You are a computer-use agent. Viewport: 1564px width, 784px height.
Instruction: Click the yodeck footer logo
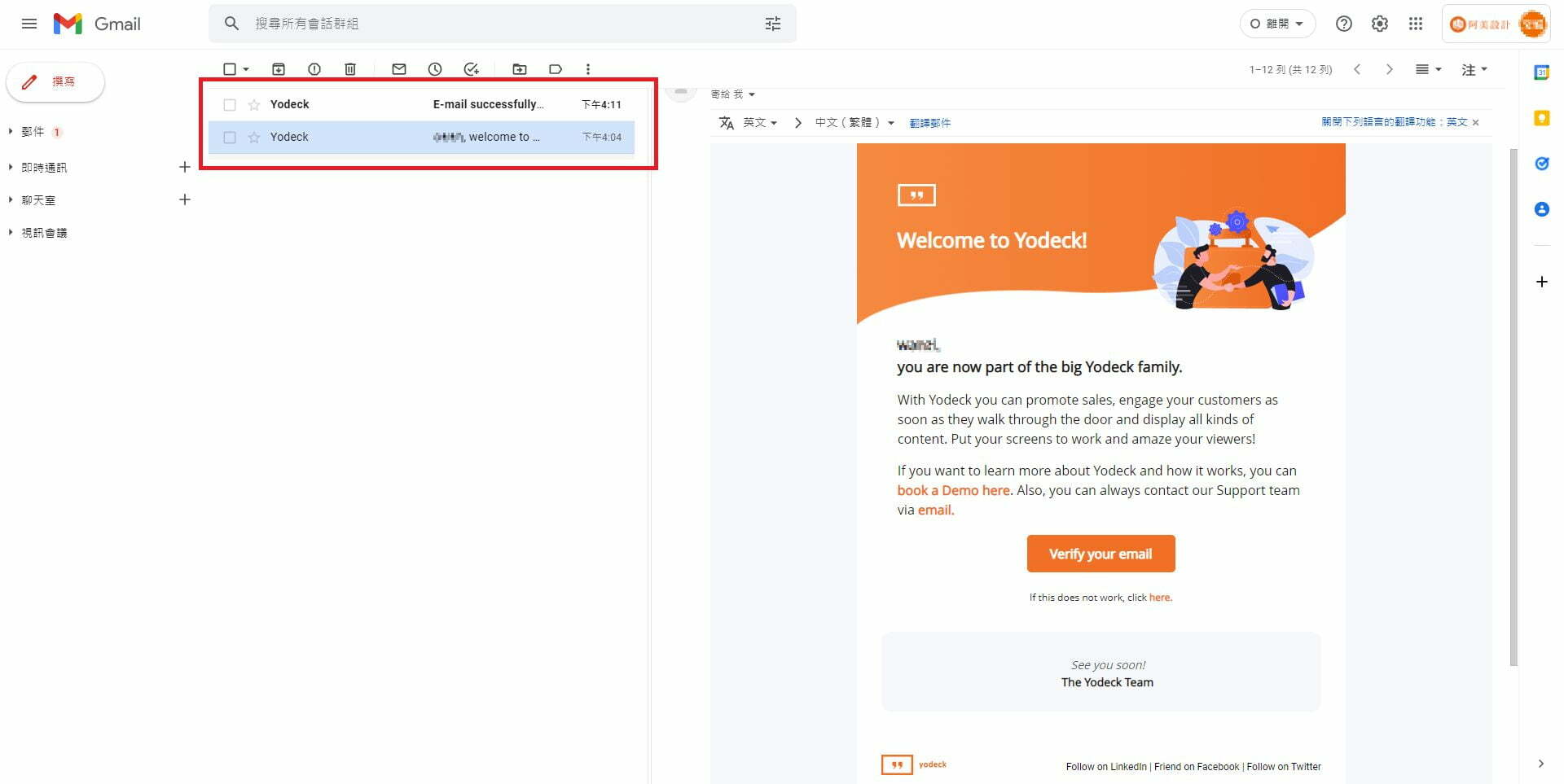[914, 764]
